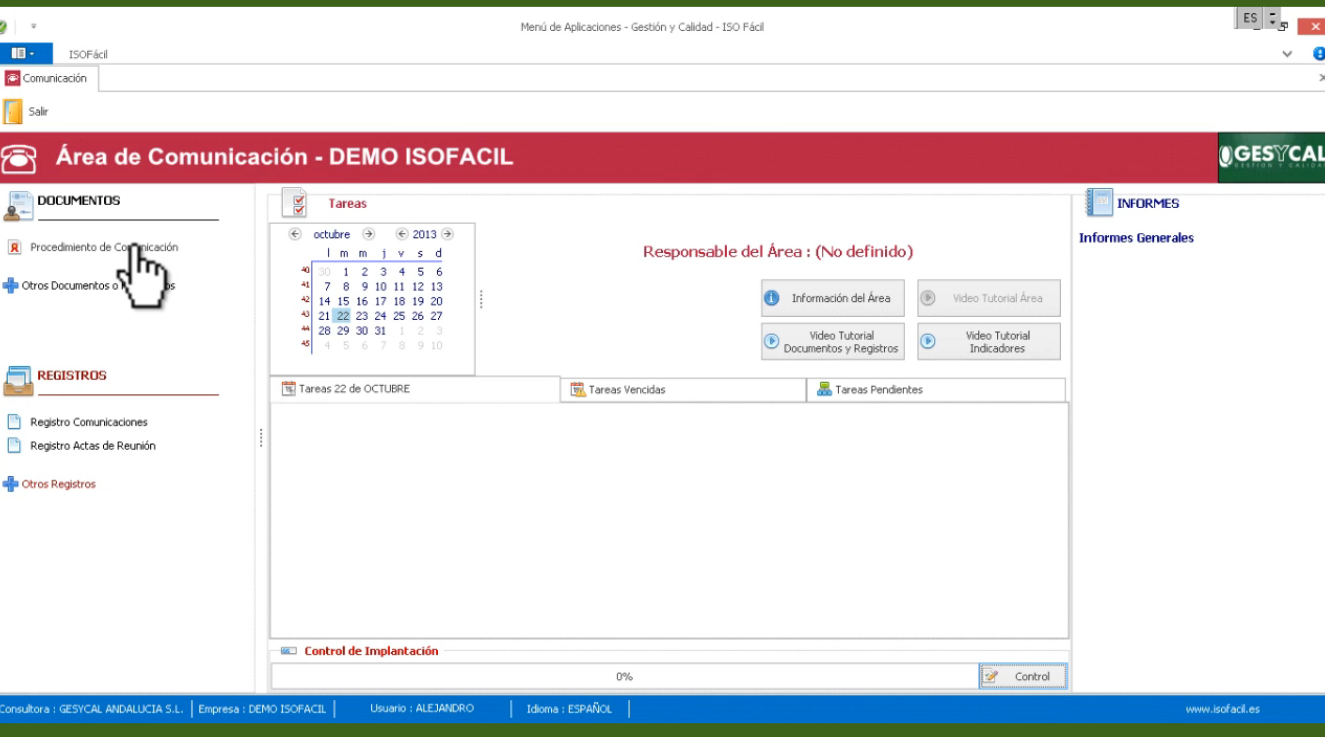The height and width of the screenshot is (737, 1325).
Task: Click Usuario : ALEJANDRO in status bar
Action: tap(422, 709)
